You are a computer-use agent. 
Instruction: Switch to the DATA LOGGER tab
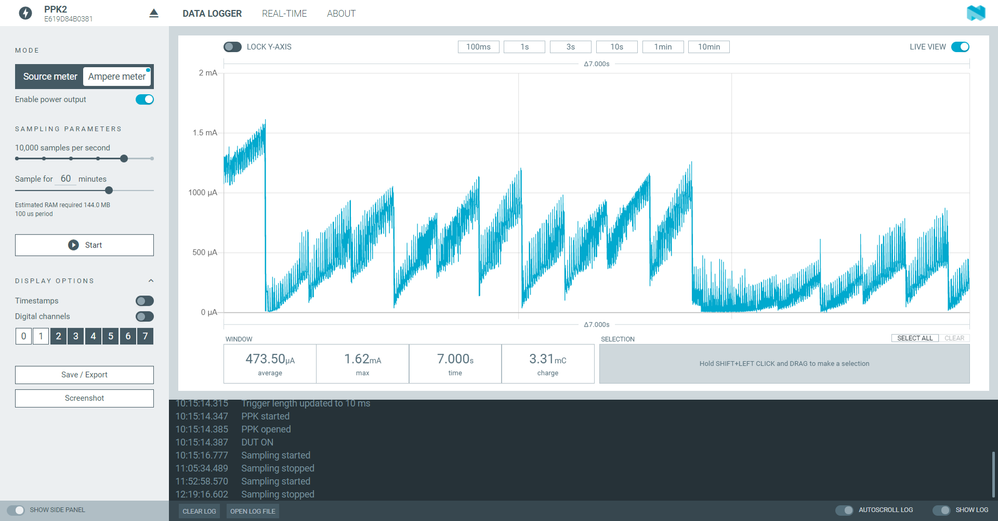[x=212, y=13]
